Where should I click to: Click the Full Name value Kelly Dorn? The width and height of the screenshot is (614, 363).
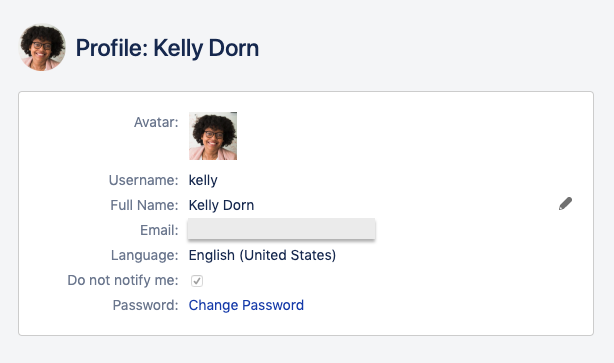221,205
